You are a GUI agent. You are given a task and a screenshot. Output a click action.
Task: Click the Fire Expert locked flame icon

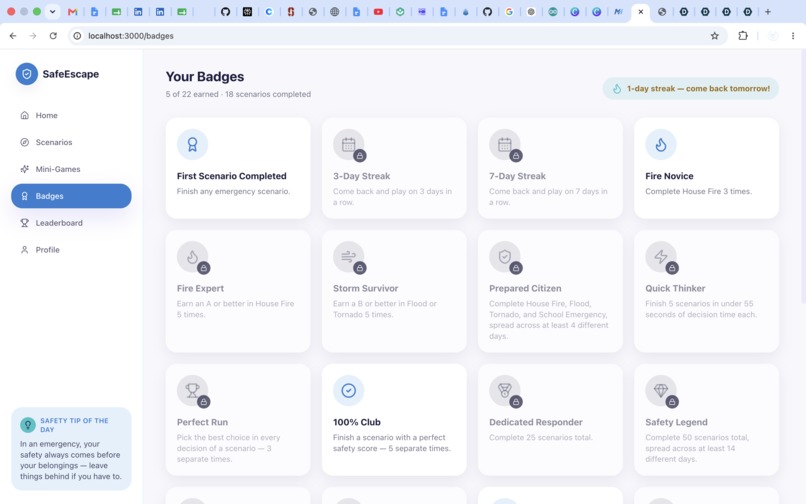pyautogui.click(x=192, y=257)
